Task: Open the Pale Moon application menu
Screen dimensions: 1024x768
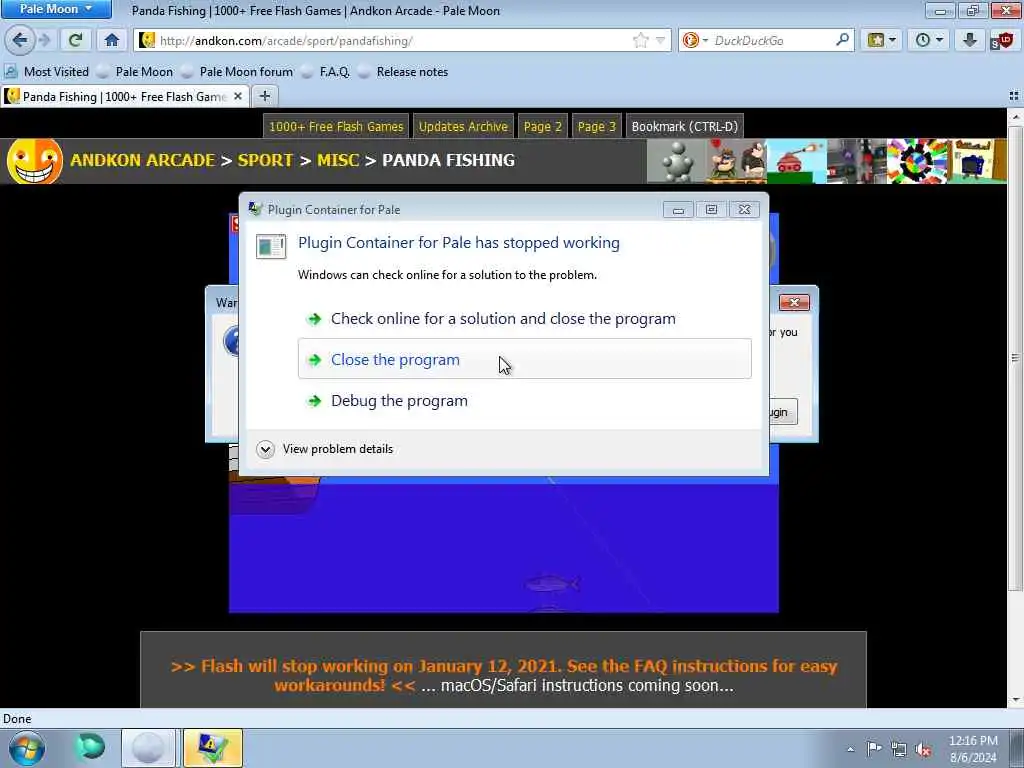Action: 56,9
